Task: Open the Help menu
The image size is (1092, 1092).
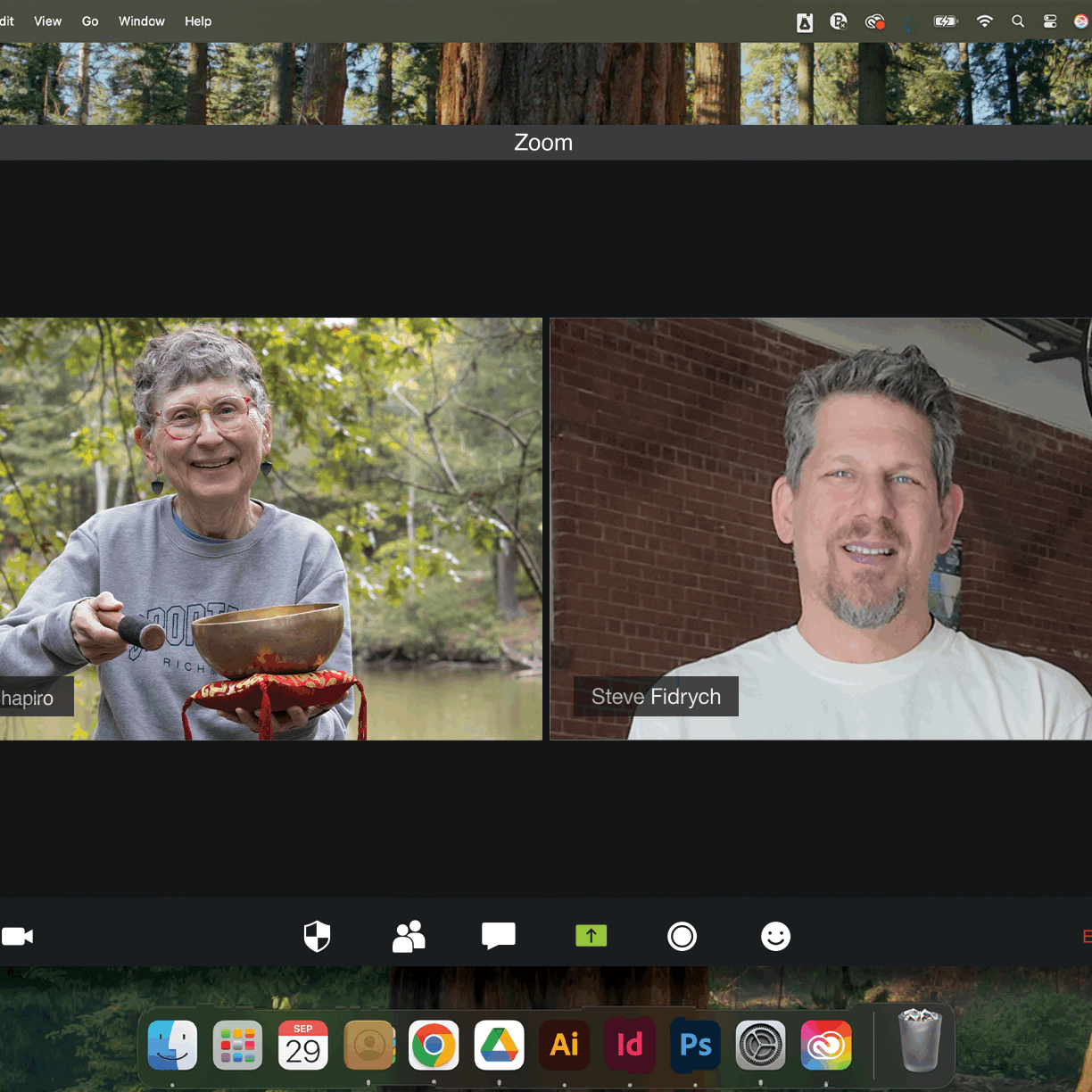Action: 198,21
